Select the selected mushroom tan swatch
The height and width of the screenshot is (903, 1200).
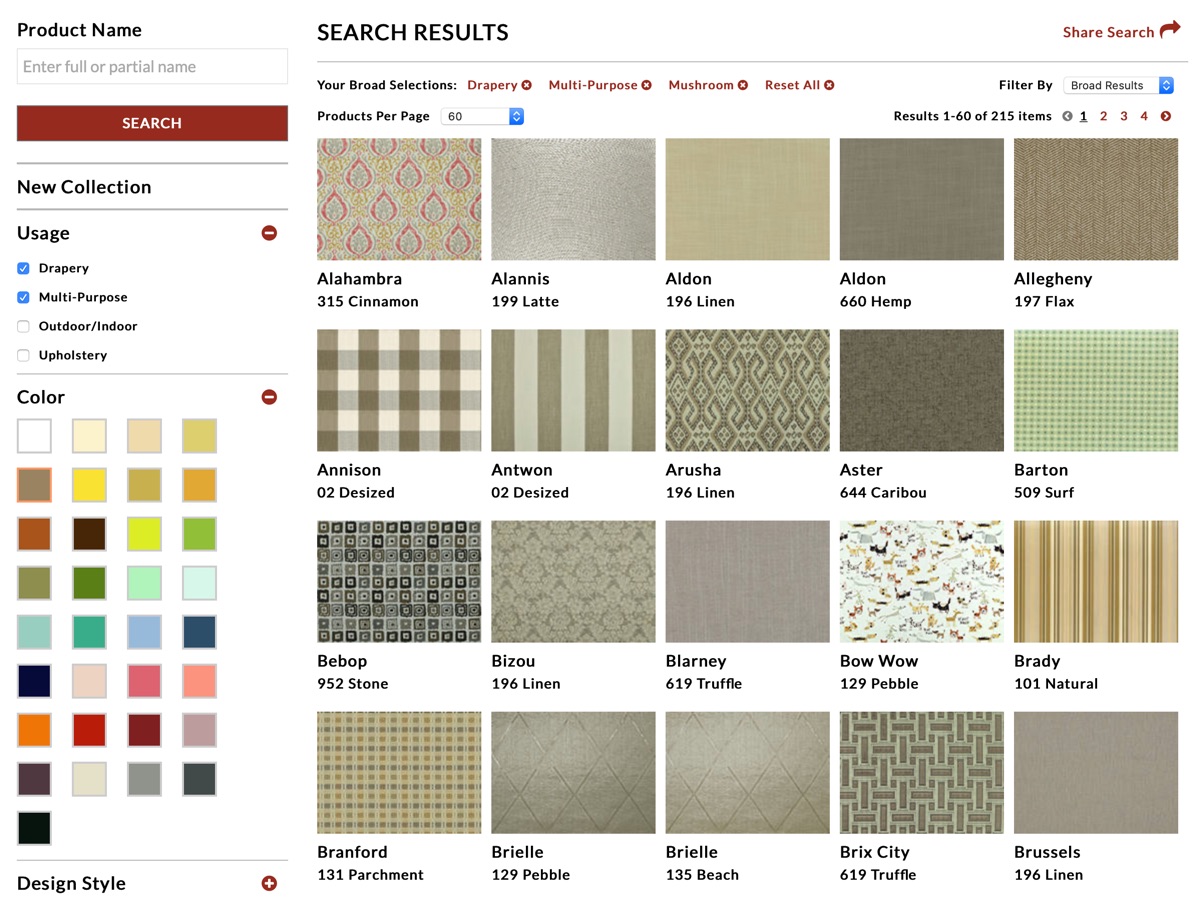click(34, 485)
